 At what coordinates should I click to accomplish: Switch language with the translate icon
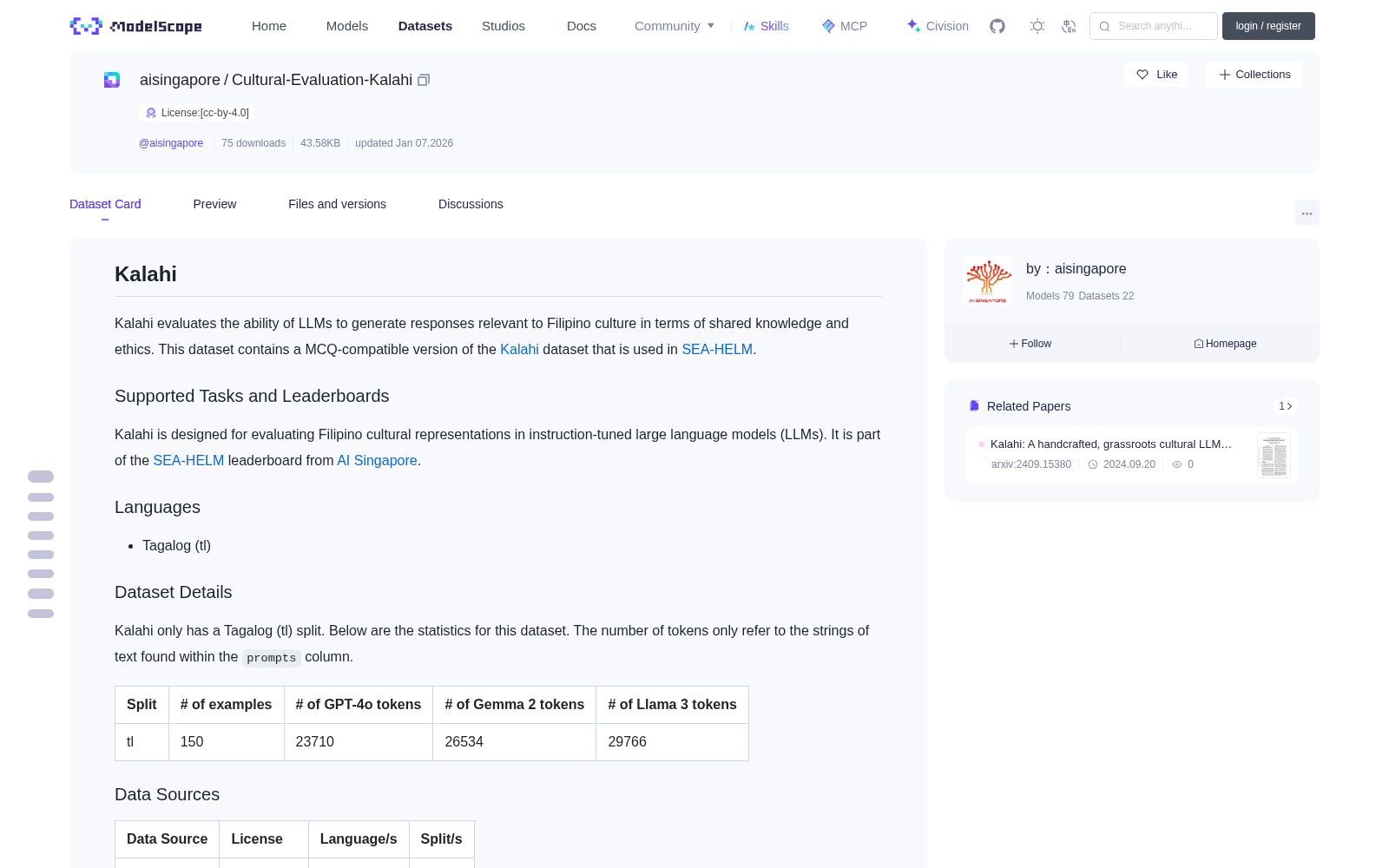pyautogui.click(x=1070, y=26)
